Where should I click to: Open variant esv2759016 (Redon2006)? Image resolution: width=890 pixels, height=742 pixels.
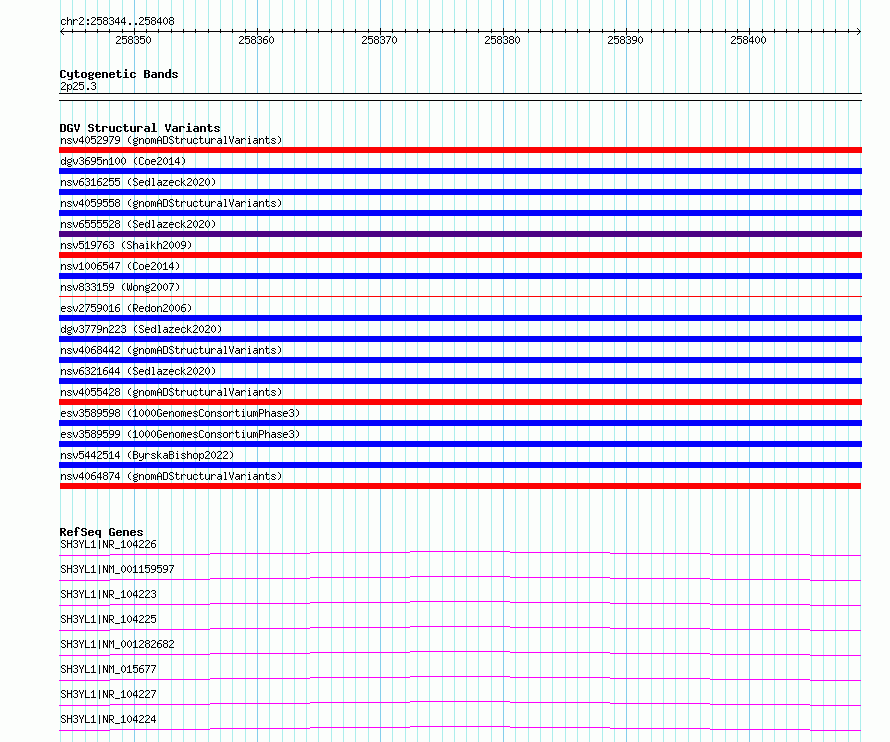126,308
